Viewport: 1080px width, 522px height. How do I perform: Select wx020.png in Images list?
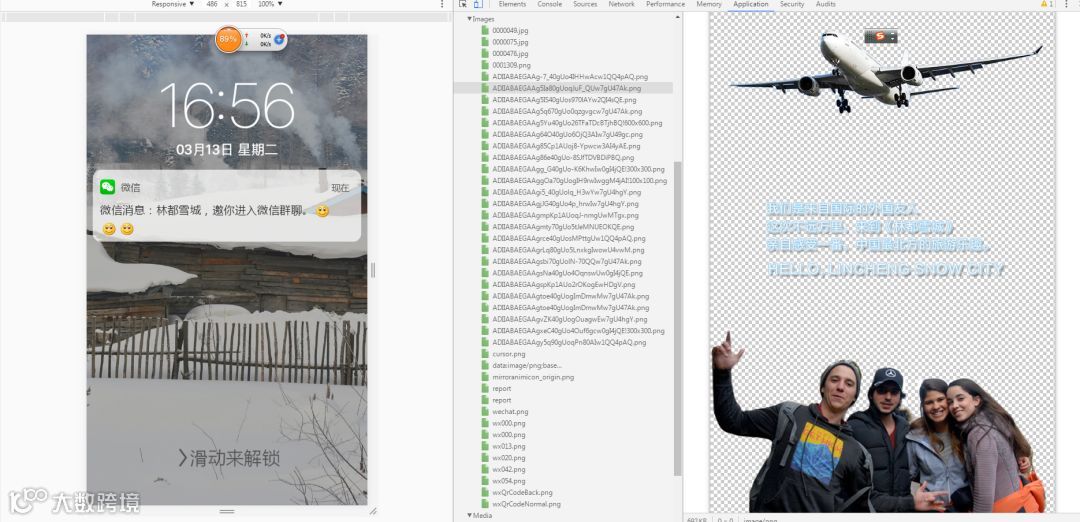point(508,458)
